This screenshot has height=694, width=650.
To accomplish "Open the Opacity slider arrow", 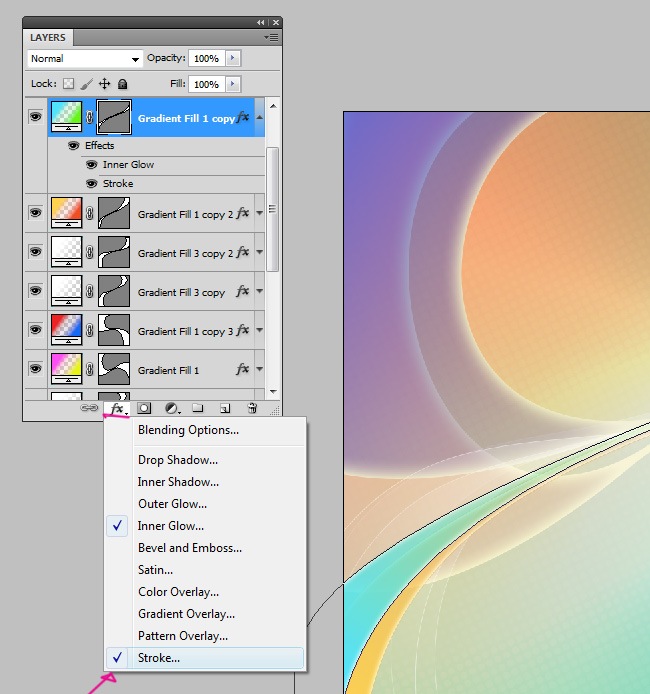I will tap(233, 59).
